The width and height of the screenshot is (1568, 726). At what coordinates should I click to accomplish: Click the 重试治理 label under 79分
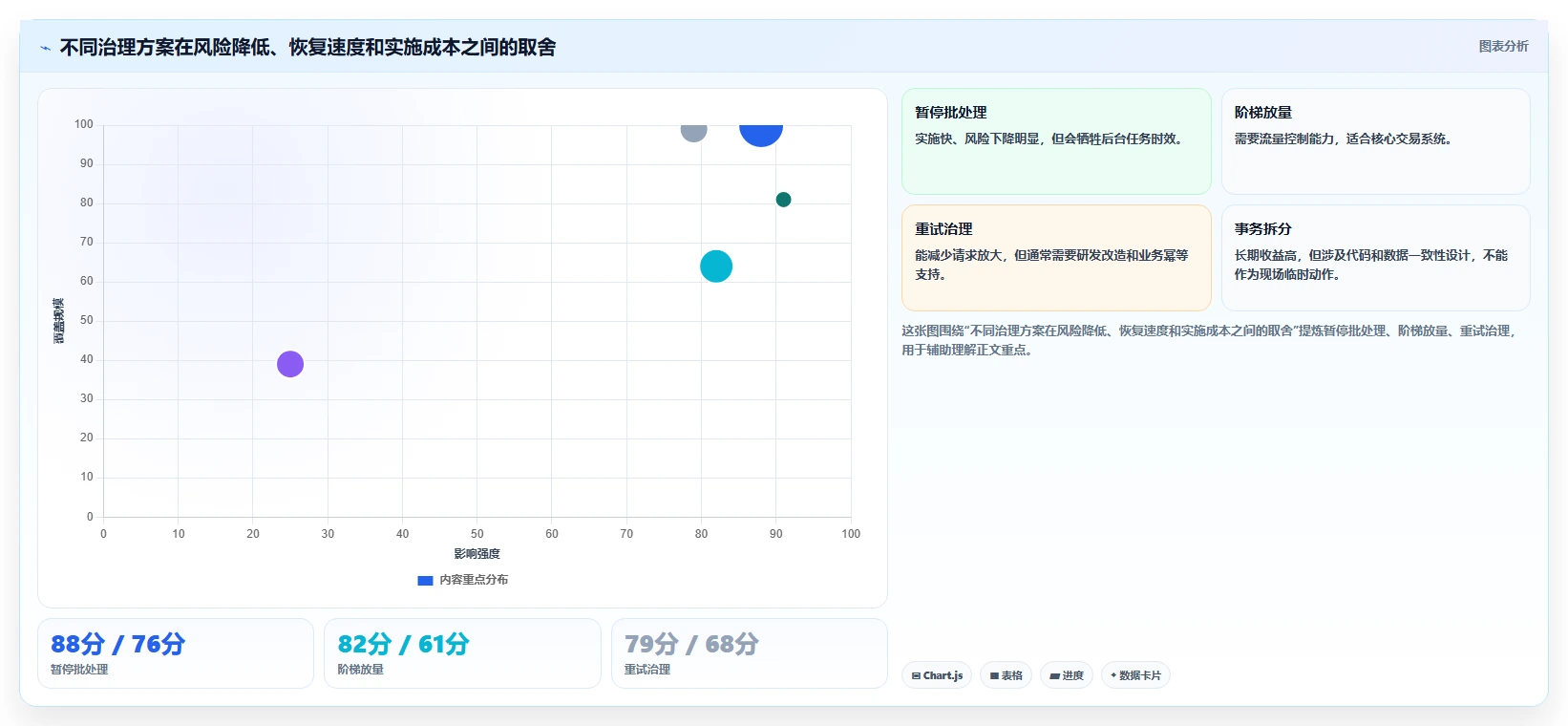[647, 670]
